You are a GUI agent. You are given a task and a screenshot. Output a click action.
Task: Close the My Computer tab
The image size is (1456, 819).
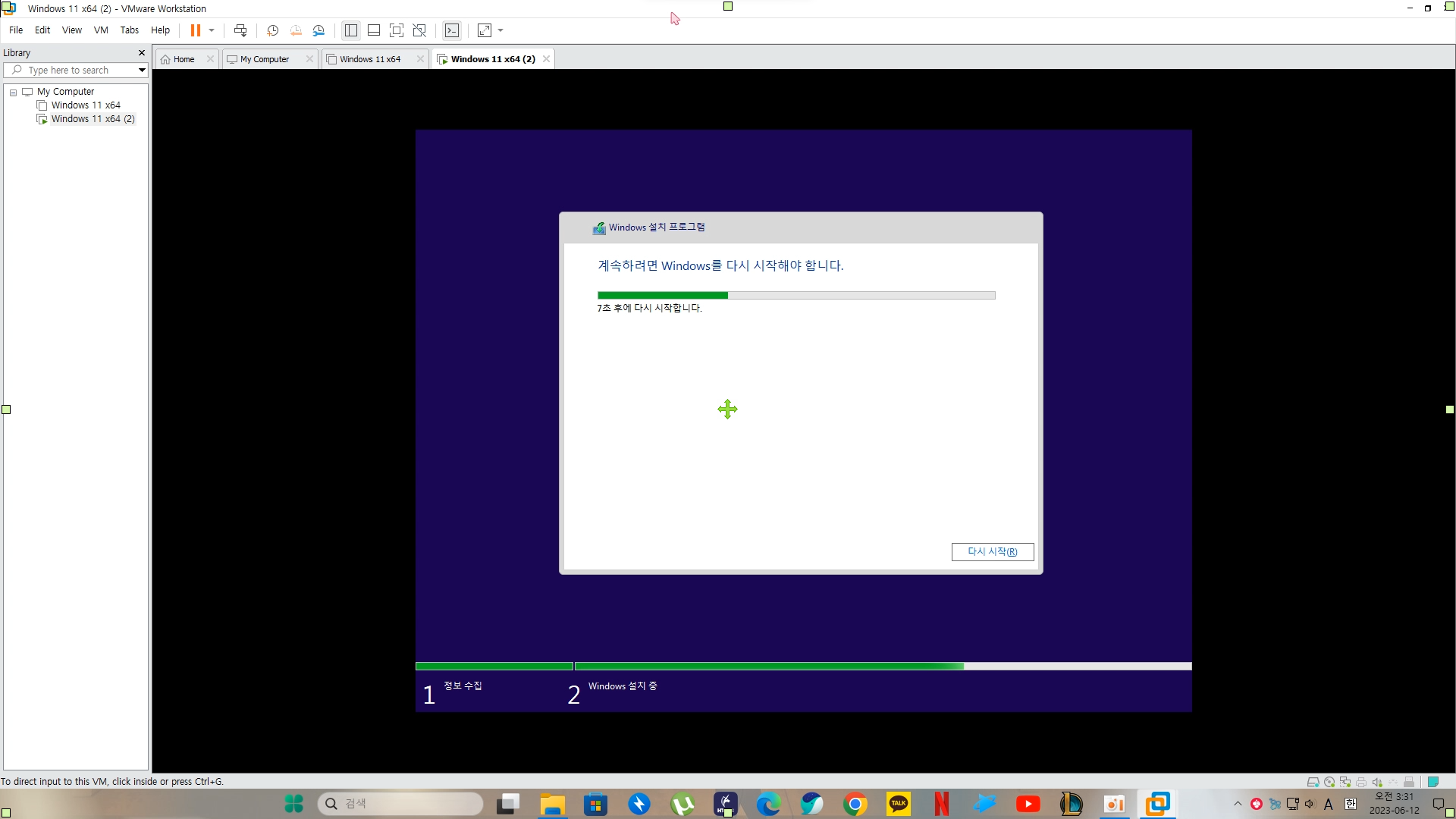coord(309,59)
